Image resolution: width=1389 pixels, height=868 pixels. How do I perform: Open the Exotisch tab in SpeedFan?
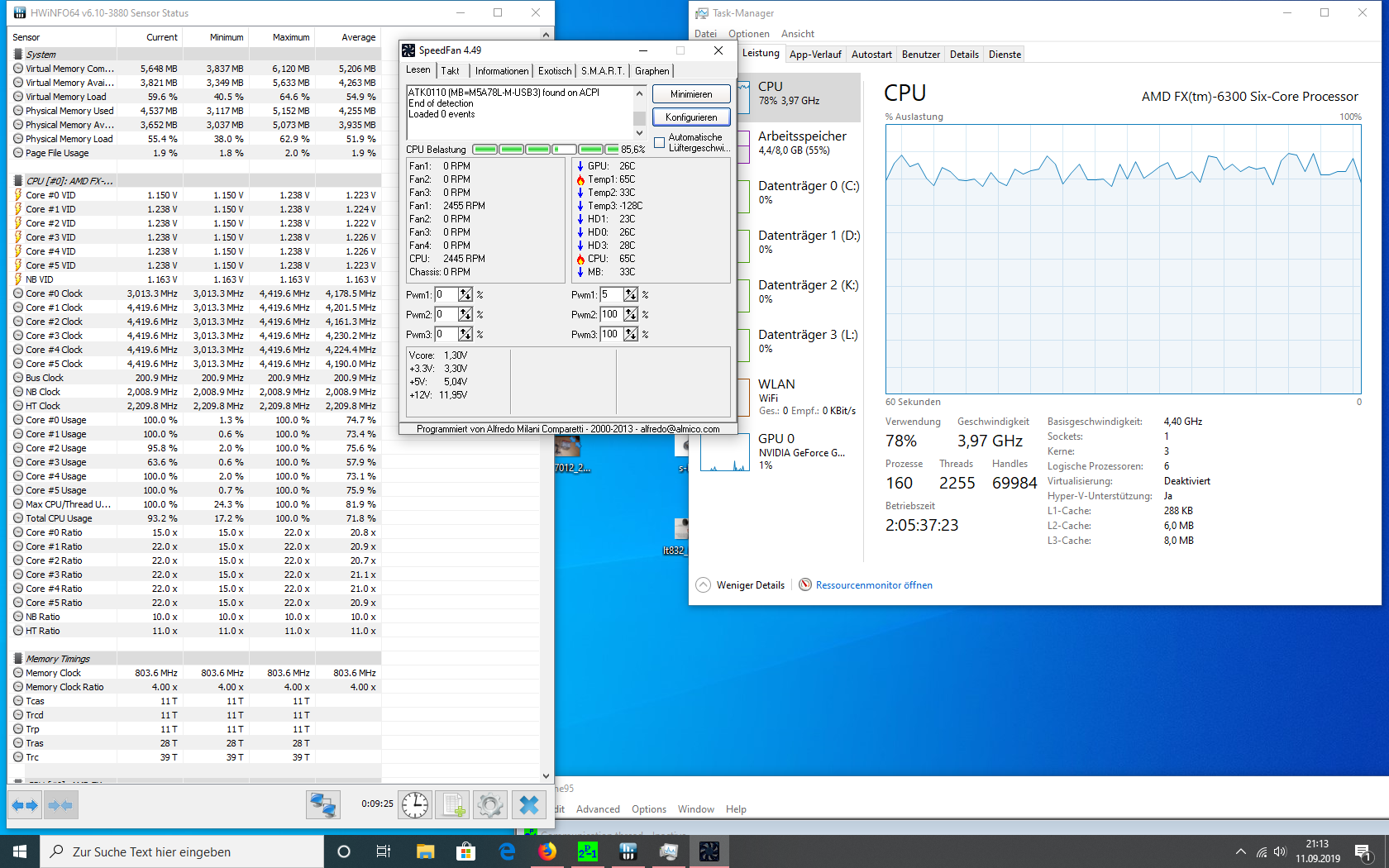pos(555,71)
